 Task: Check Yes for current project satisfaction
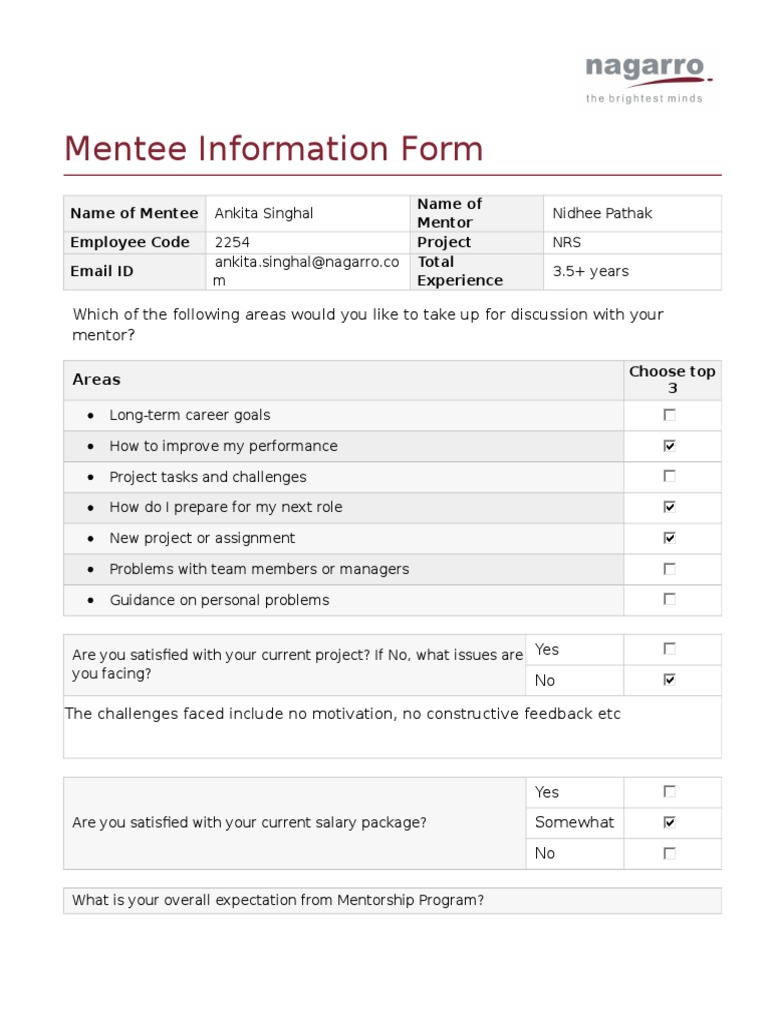point(669,649)
